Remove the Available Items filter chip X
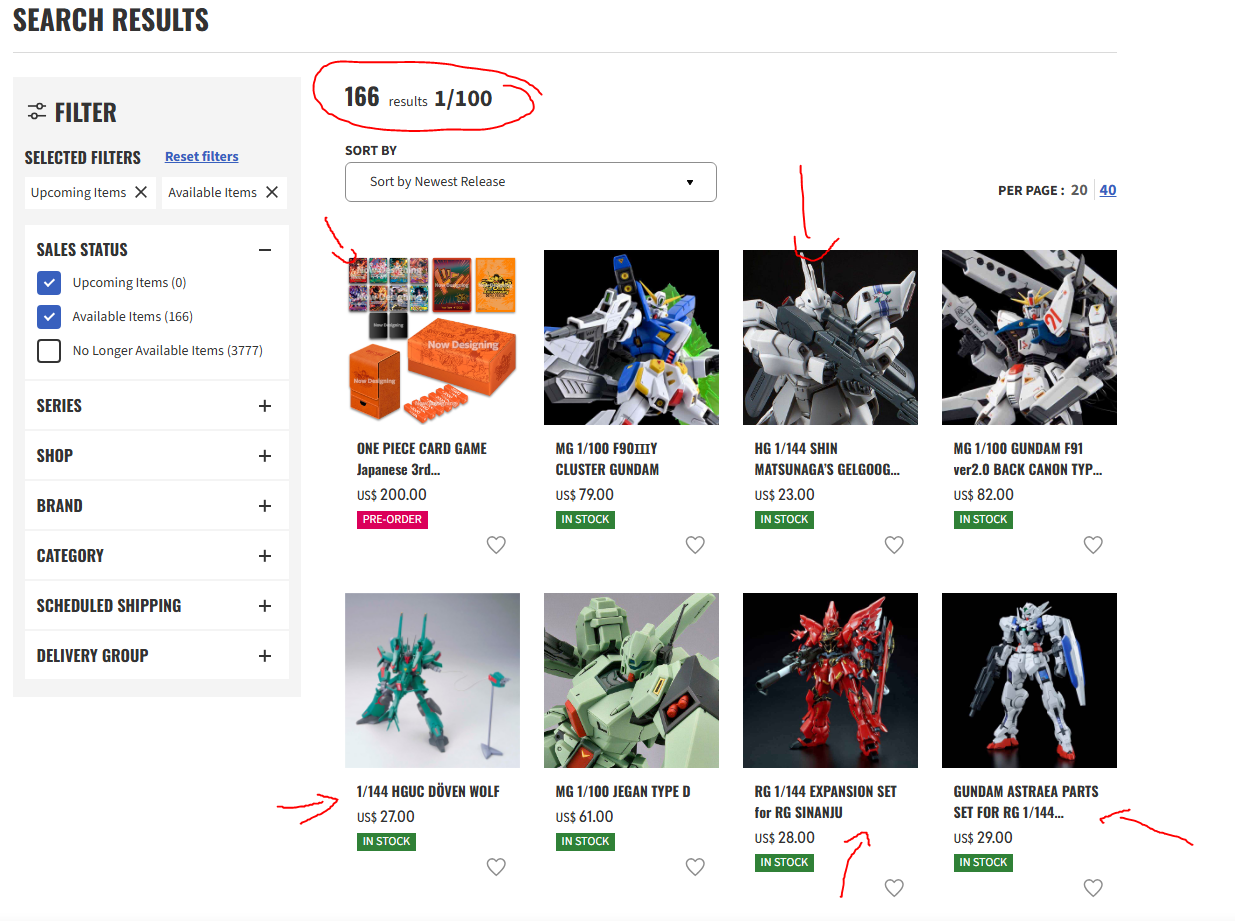Screen dimensions: 1235x921 coord(272,192)
